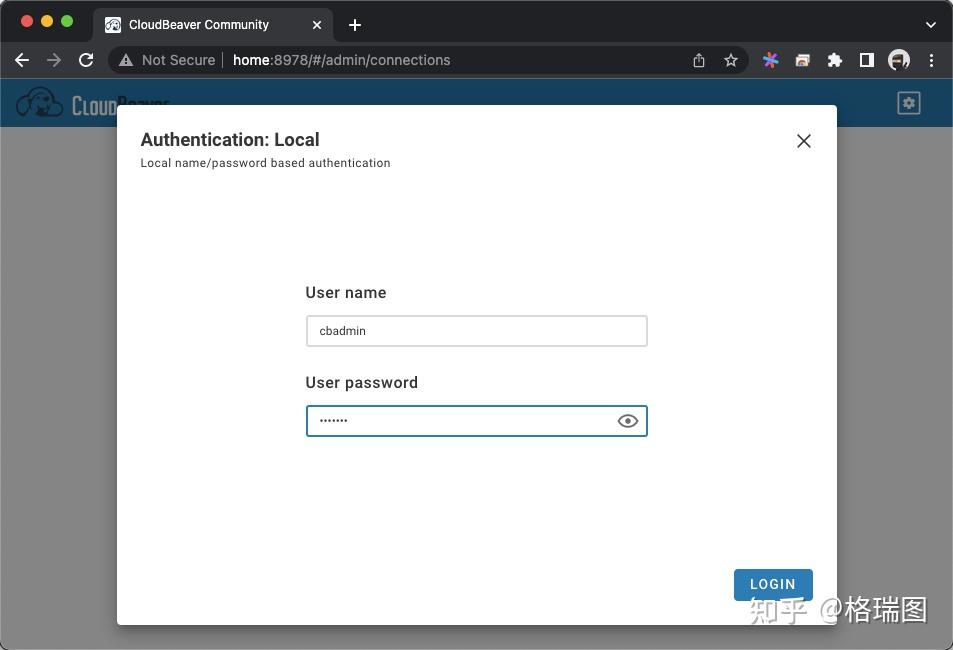Click the Not Secure warning indicator
953x650 pixels.
(x=167, y=60)
